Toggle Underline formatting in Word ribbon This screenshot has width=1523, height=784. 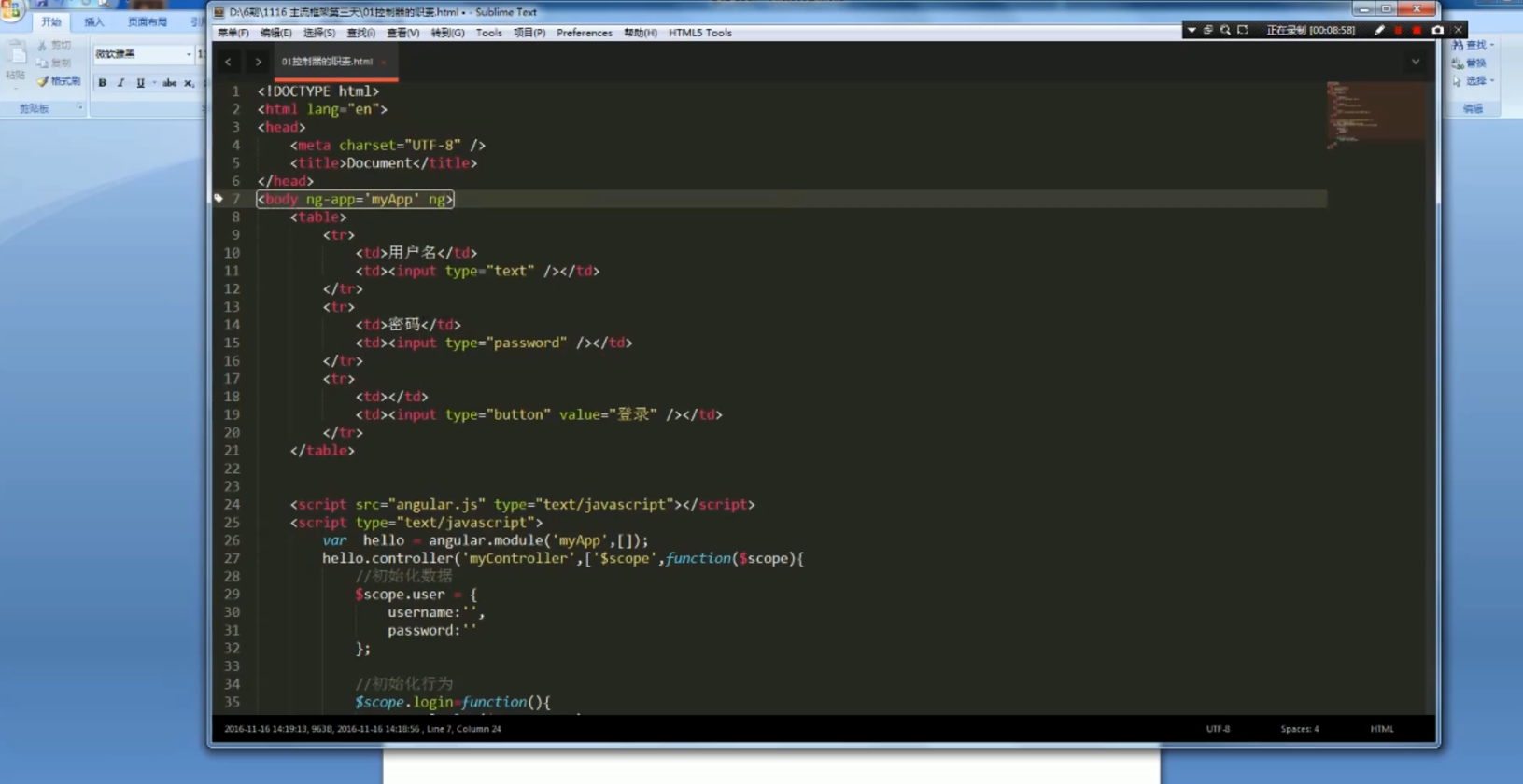coord(140,83)
